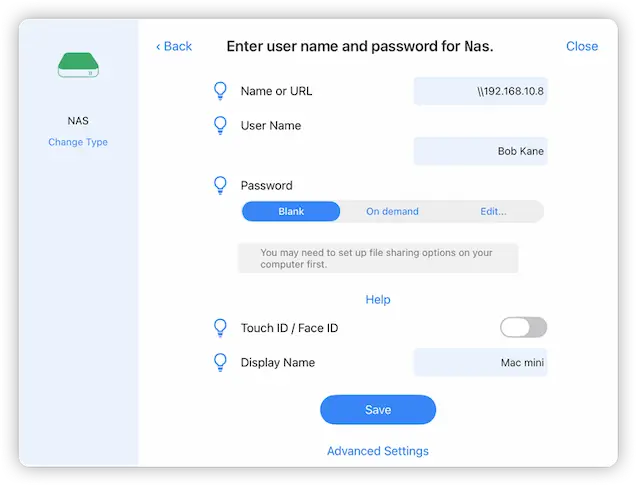636x485 pixels.
Task: Click the Name or URL address field
Action: pos(480,91)
